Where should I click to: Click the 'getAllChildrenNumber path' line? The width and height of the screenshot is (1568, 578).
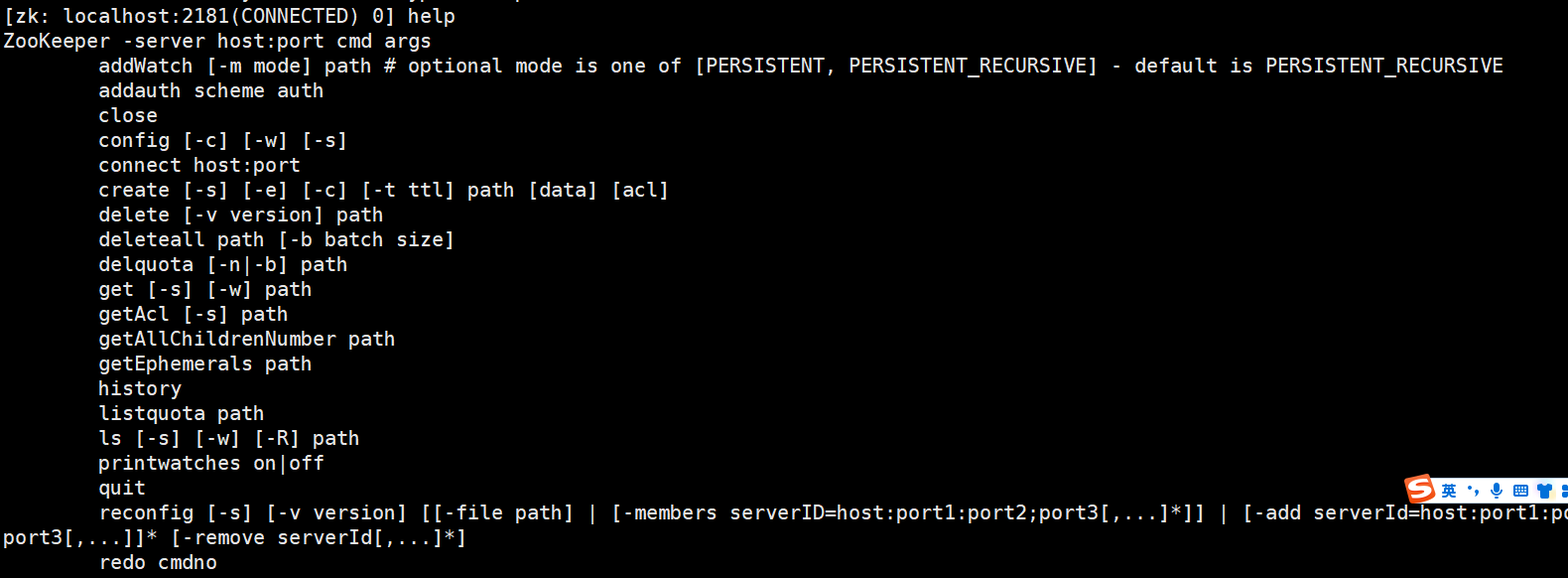(x=246, y=340)
